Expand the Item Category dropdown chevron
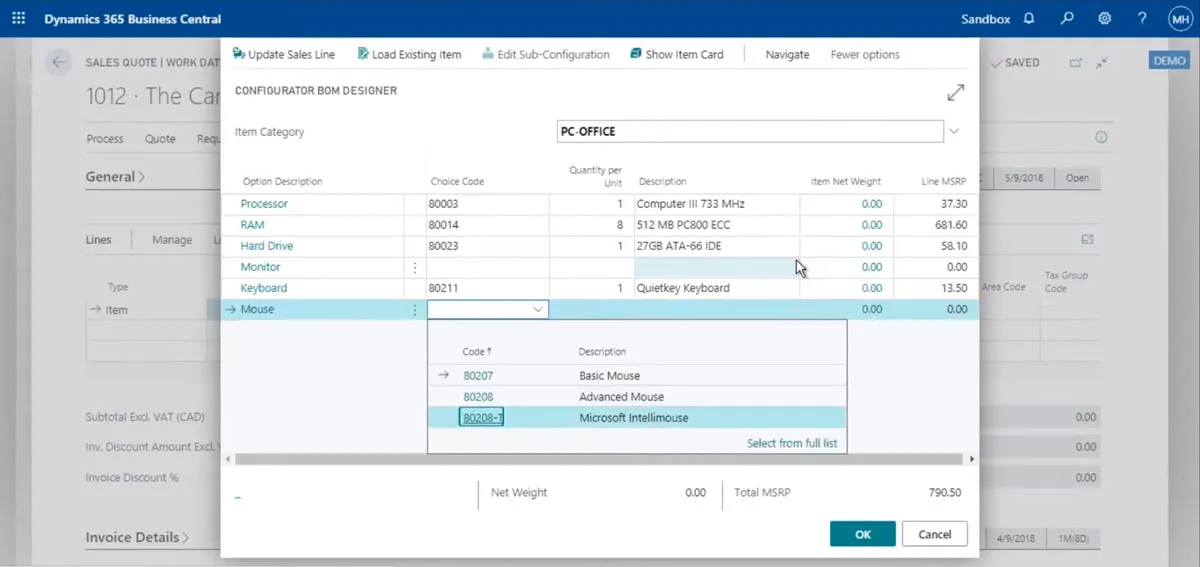Screen dimensions: 1200x567 tap(954, 131)
